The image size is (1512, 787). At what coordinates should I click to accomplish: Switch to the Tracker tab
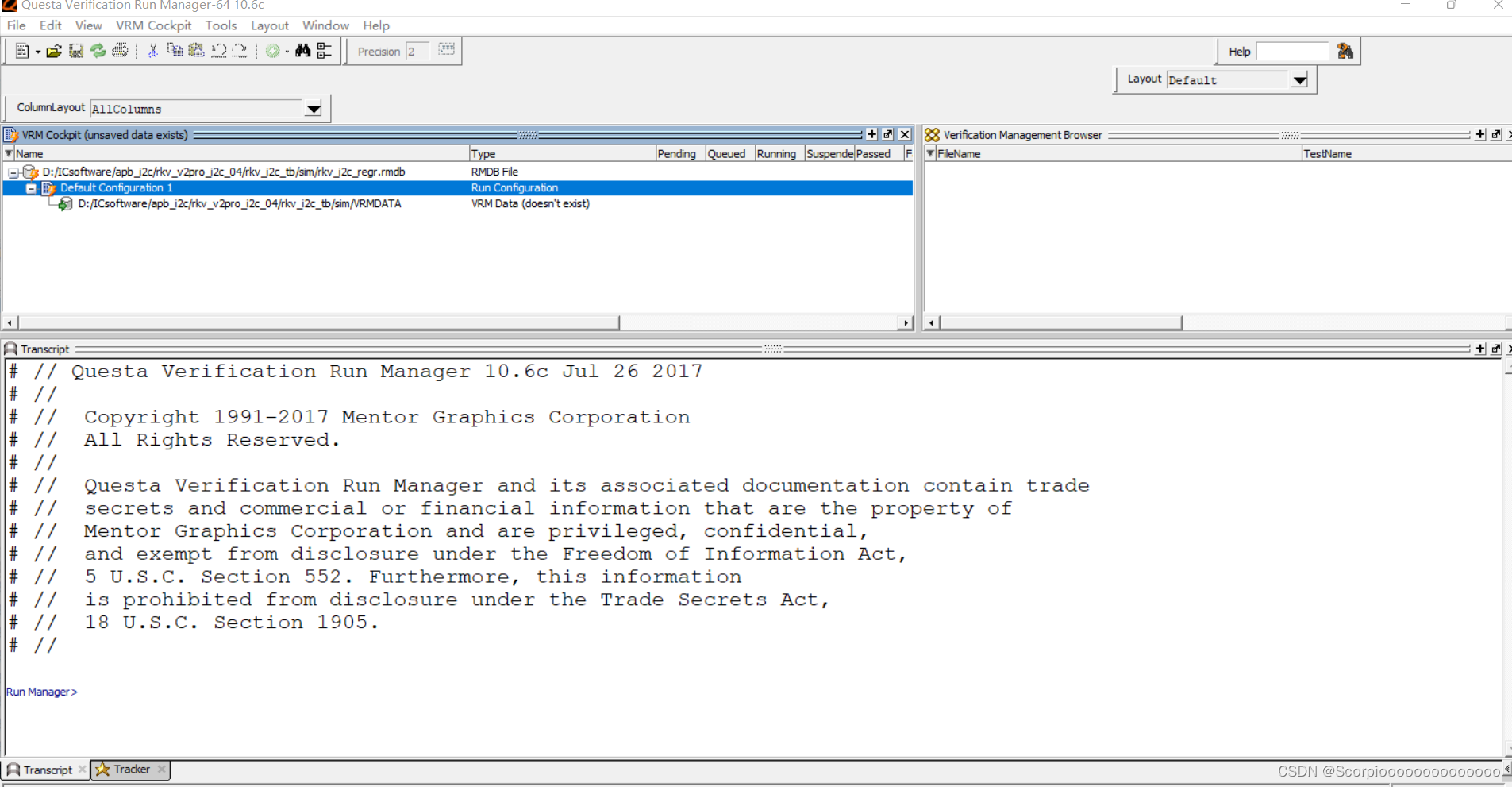pos(131,769)
